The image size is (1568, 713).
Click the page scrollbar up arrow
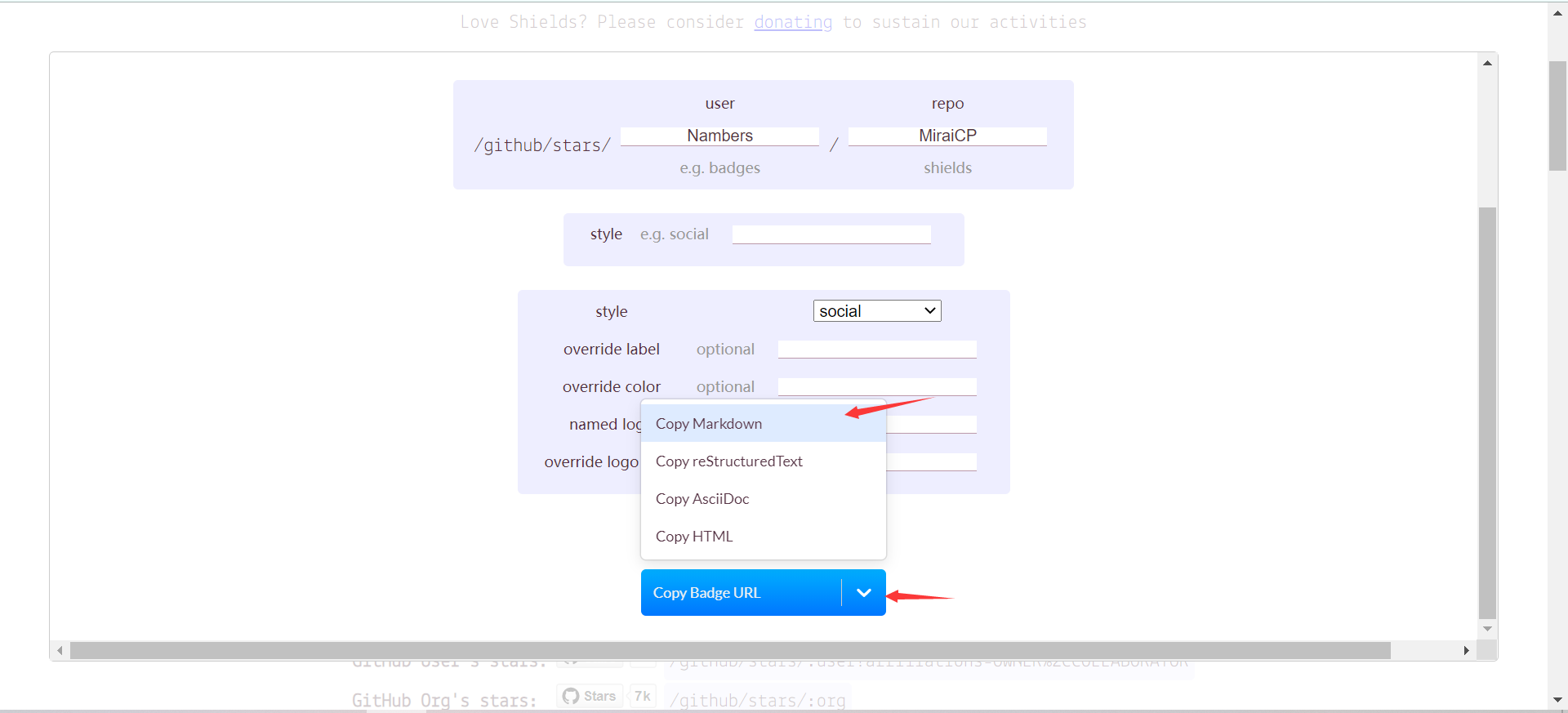(1558, 12)
